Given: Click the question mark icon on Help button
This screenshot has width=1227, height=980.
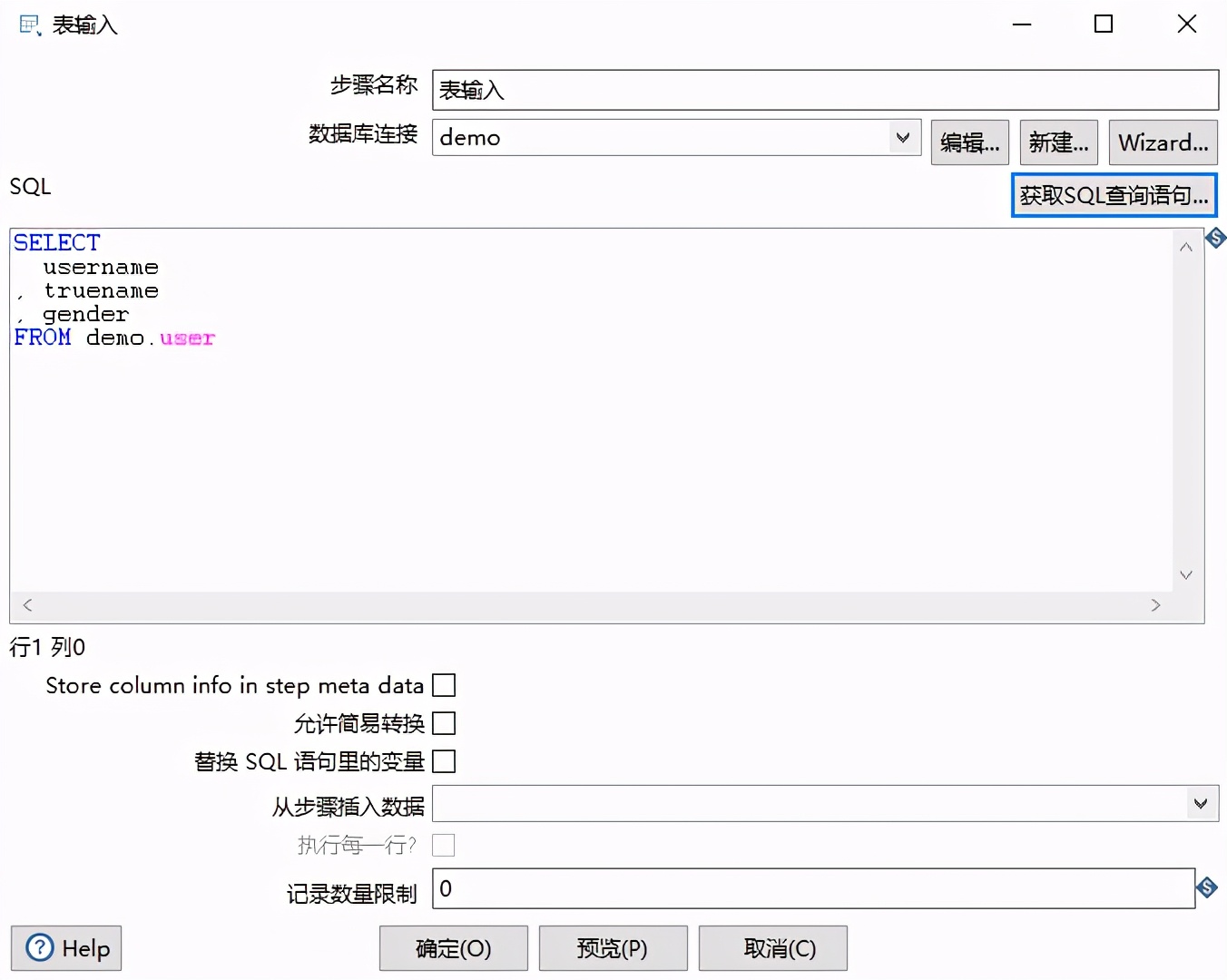Looking at the screenshot, I should click(38, 947).
